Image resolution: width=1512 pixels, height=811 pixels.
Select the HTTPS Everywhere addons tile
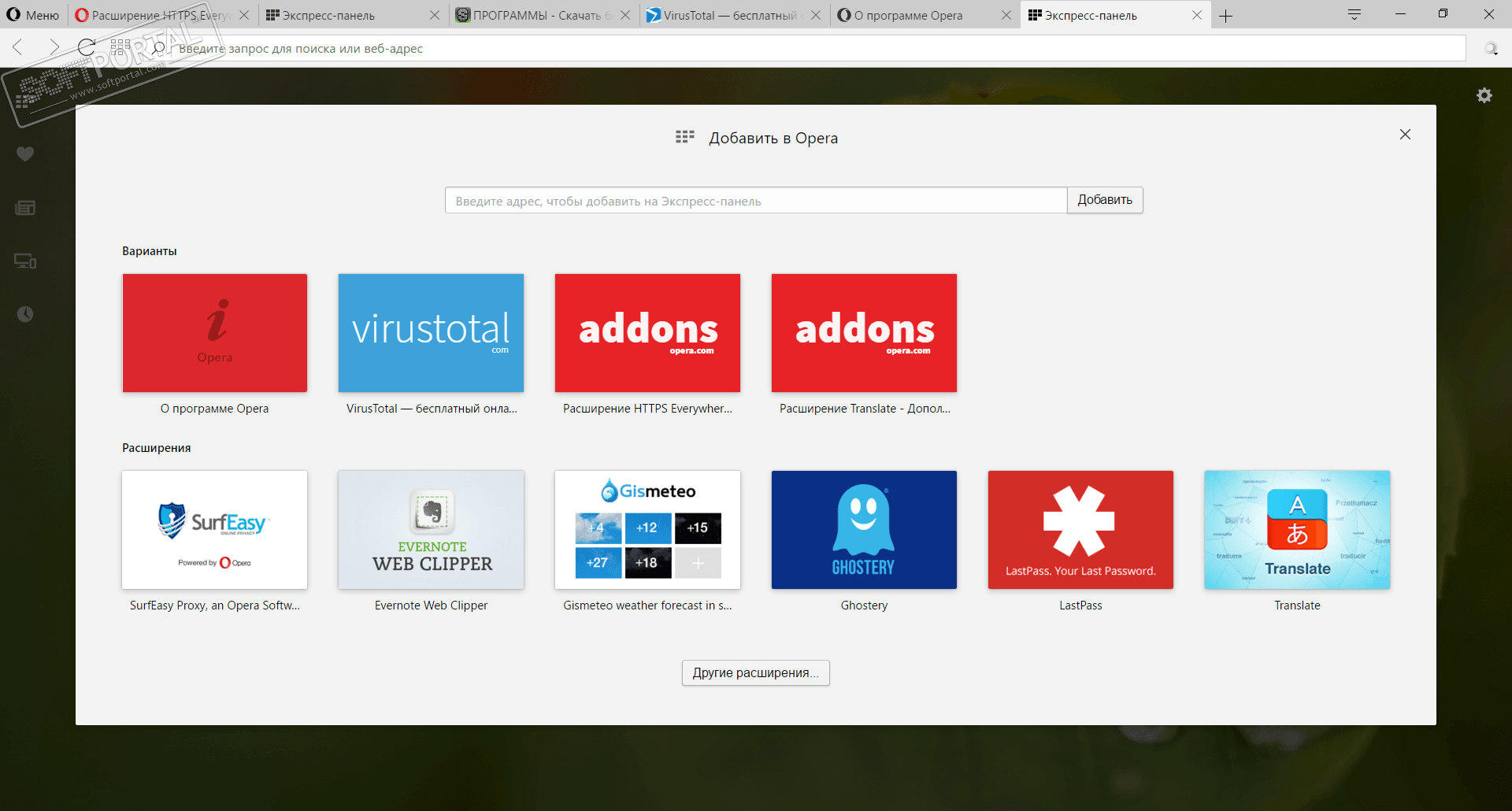(647, 333)
